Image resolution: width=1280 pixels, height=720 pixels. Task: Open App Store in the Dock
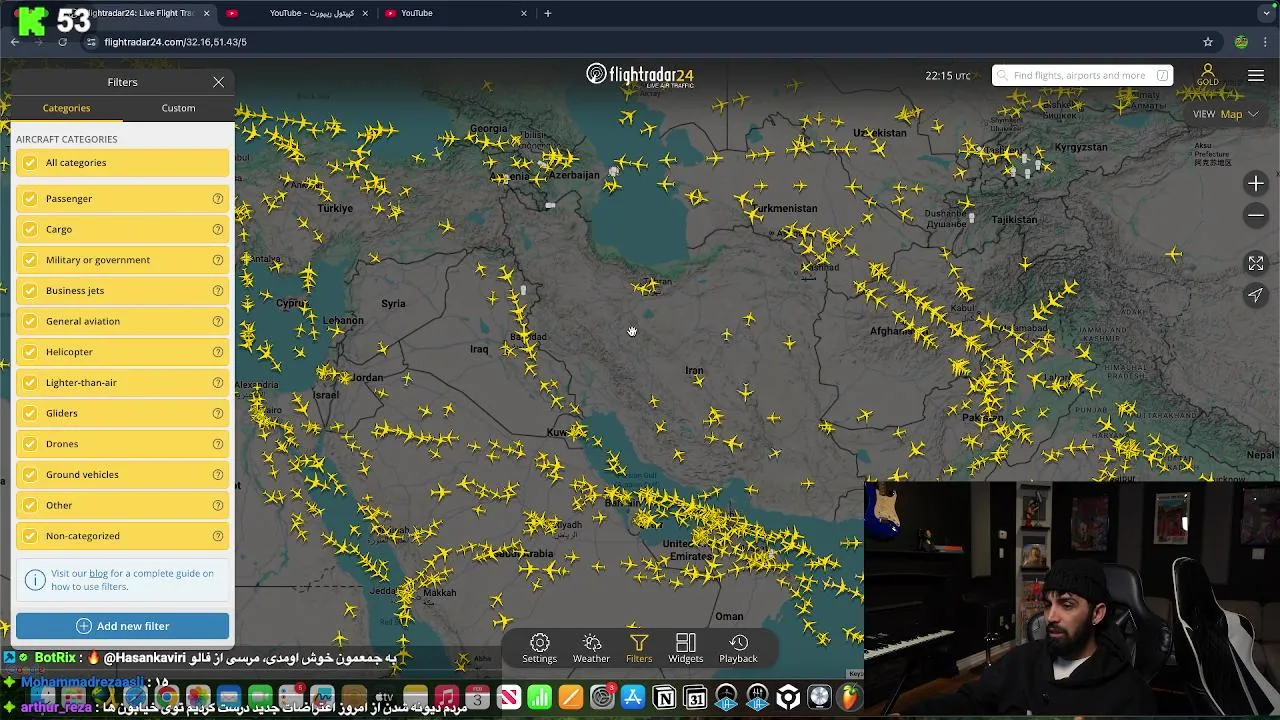(633, 698)
